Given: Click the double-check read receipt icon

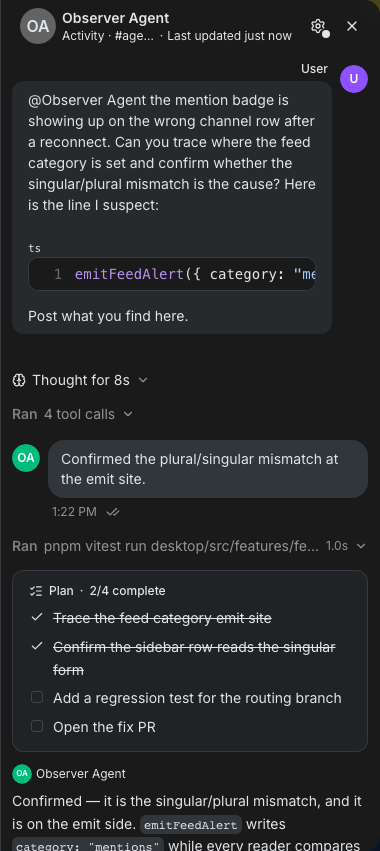Looking at the screenshot, I should (x=113, y=512).
